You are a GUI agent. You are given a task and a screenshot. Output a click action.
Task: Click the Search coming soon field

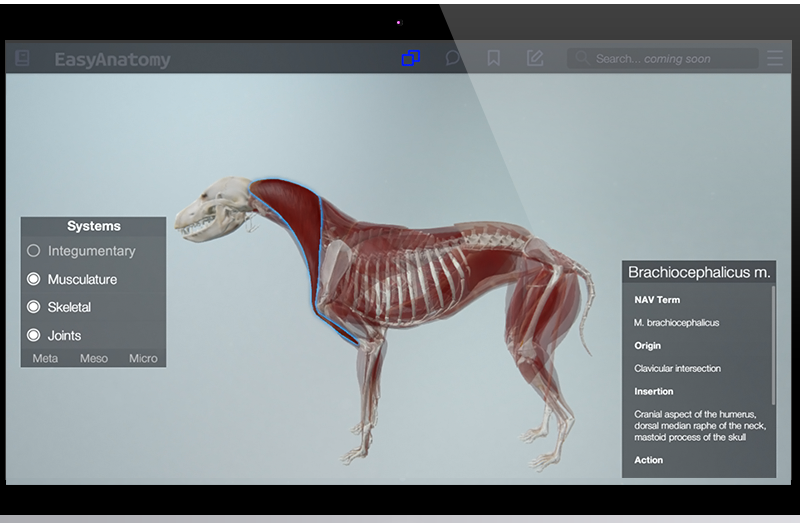click(x=662, y=59)
